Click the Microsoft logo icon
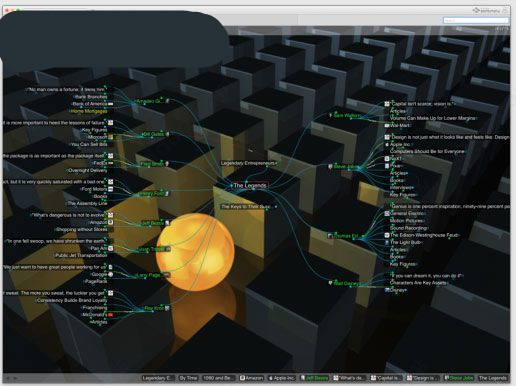This screenshot has width=516, height=386. point(111,137)
